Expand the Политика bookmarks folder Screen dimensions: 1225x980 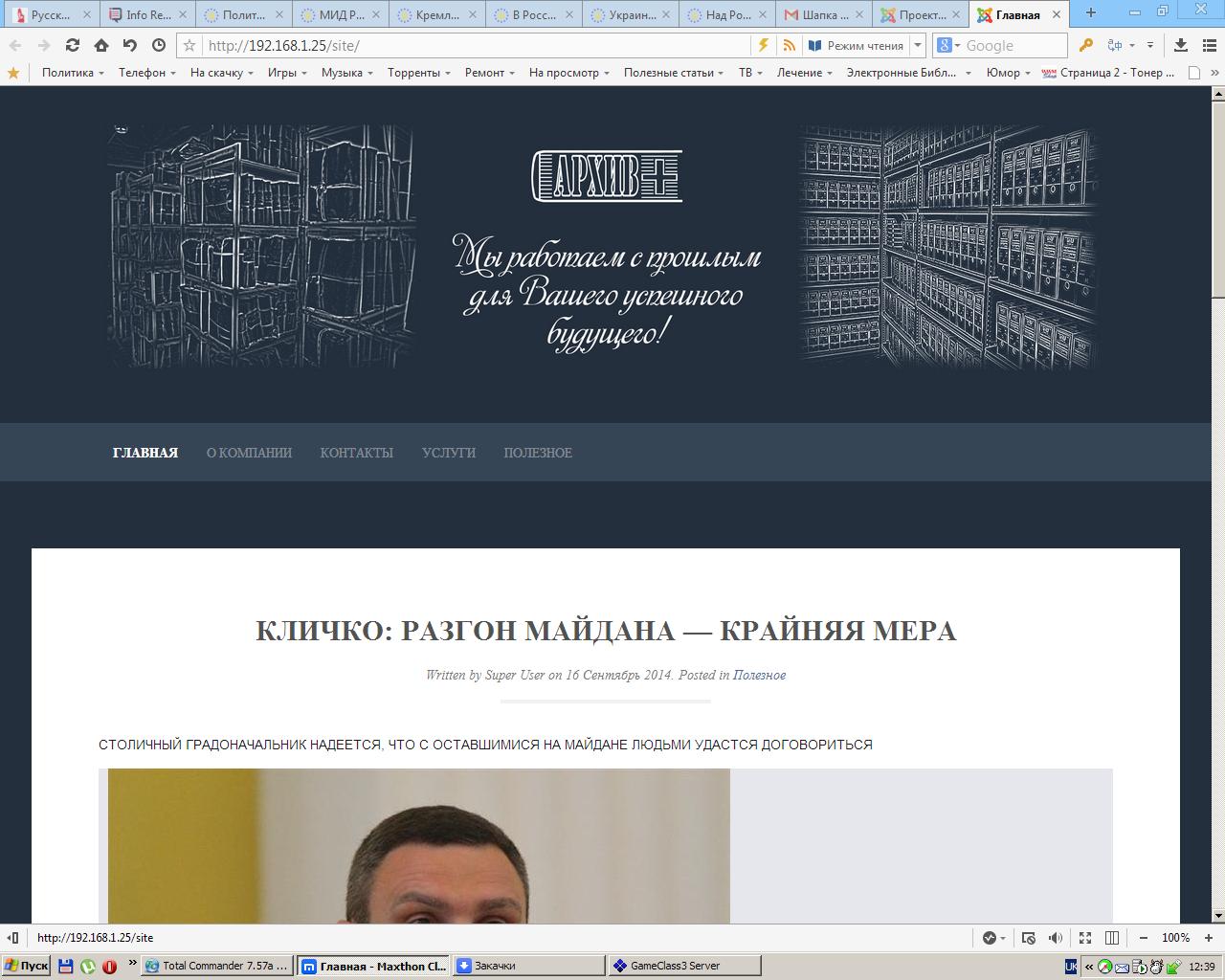click(x=73, y=73)
